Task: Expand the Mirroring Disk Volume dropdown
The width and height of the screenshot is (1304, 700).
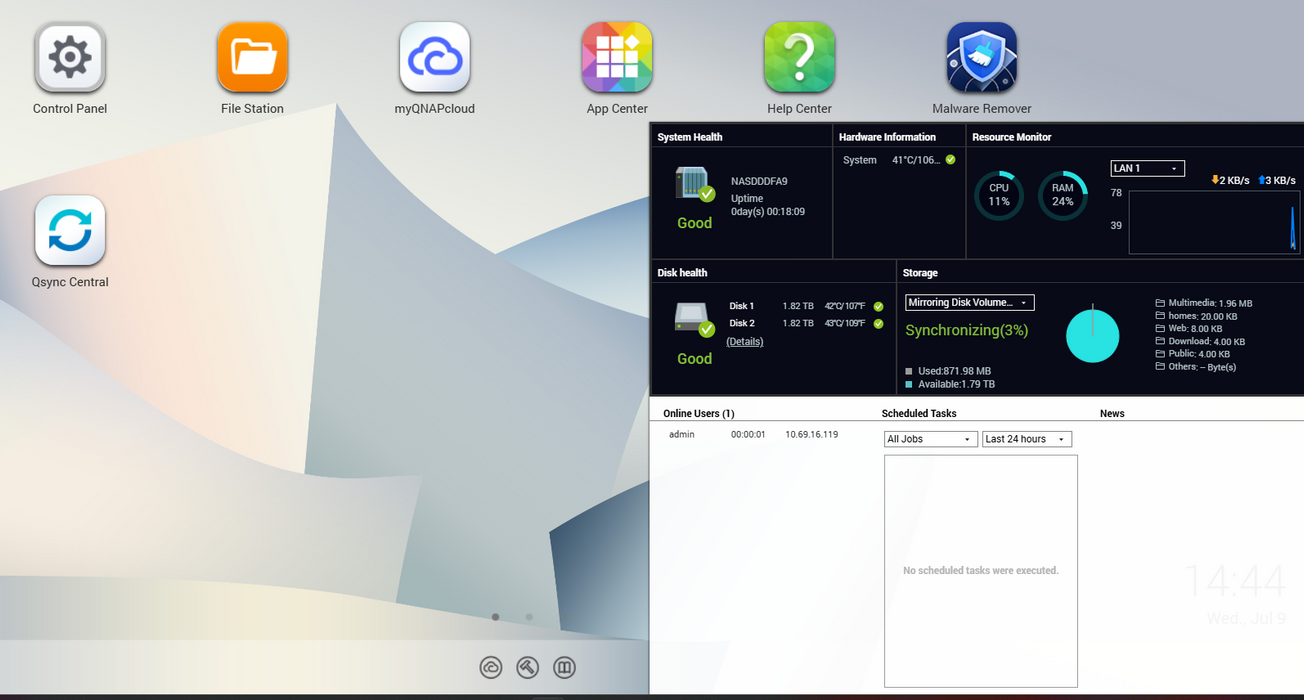Action: [x=969, y=302]
